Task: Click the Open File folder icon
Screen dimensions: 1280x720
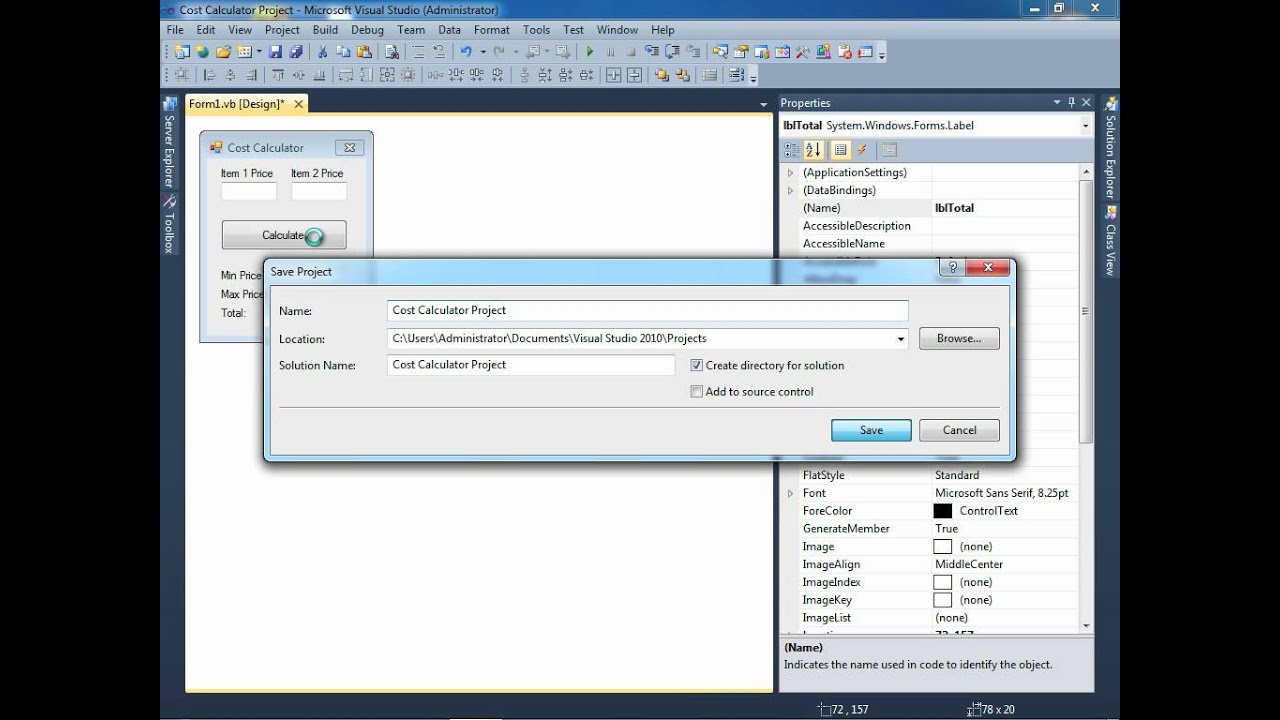Action: pyautogui.click(x=222, y=52)
